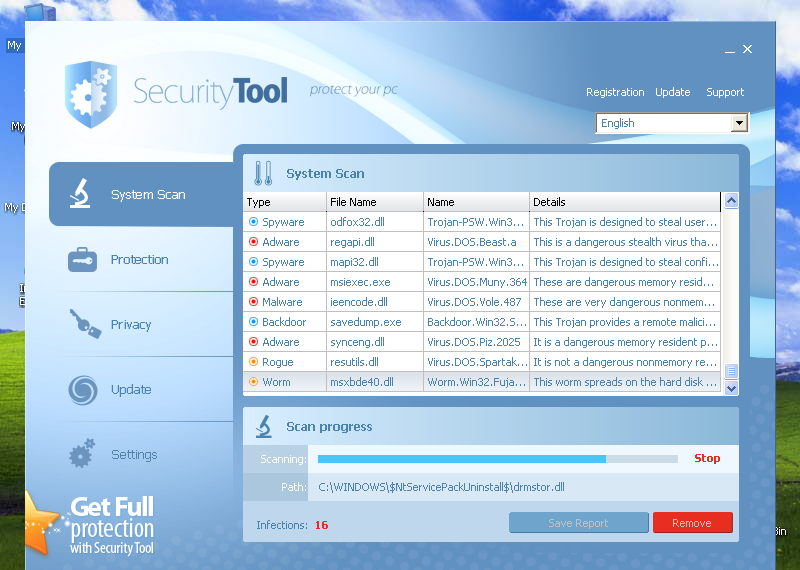Click the blue icon for savedump.exe
800x570 pixels.
click(x=253, y=322)
